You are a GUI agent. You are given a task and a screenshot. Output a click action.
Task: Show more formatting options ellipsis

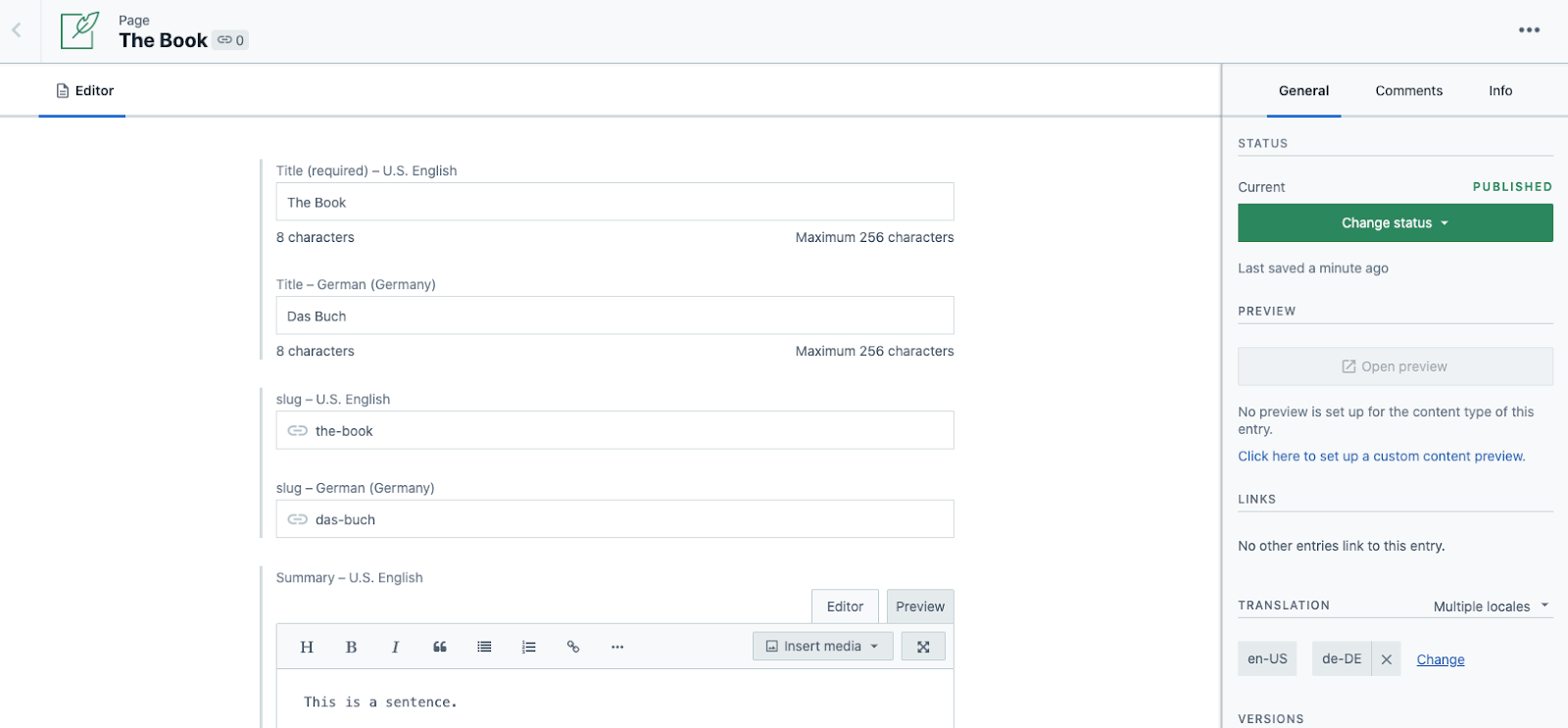617,647
